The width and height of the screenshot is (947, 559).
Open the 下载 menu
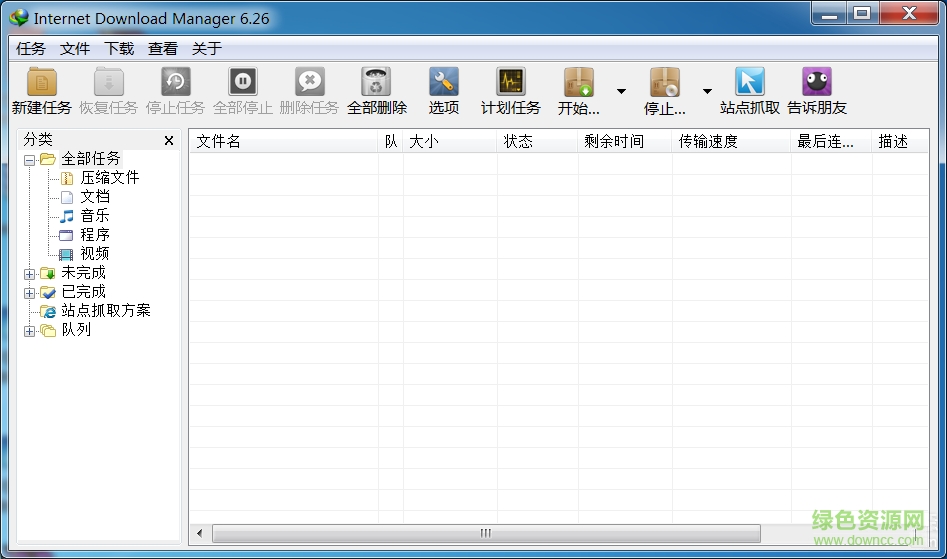click(119, 49)
